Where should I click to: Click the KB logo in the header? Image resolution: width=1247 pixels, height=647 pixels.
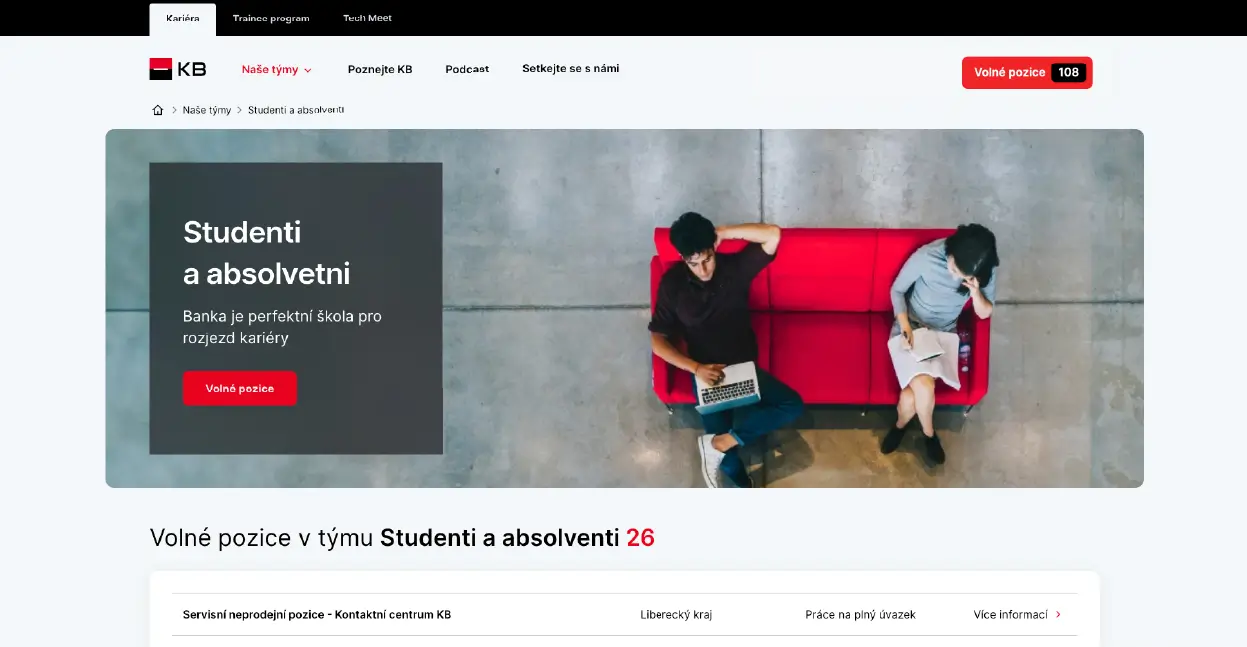click(178, 69)
